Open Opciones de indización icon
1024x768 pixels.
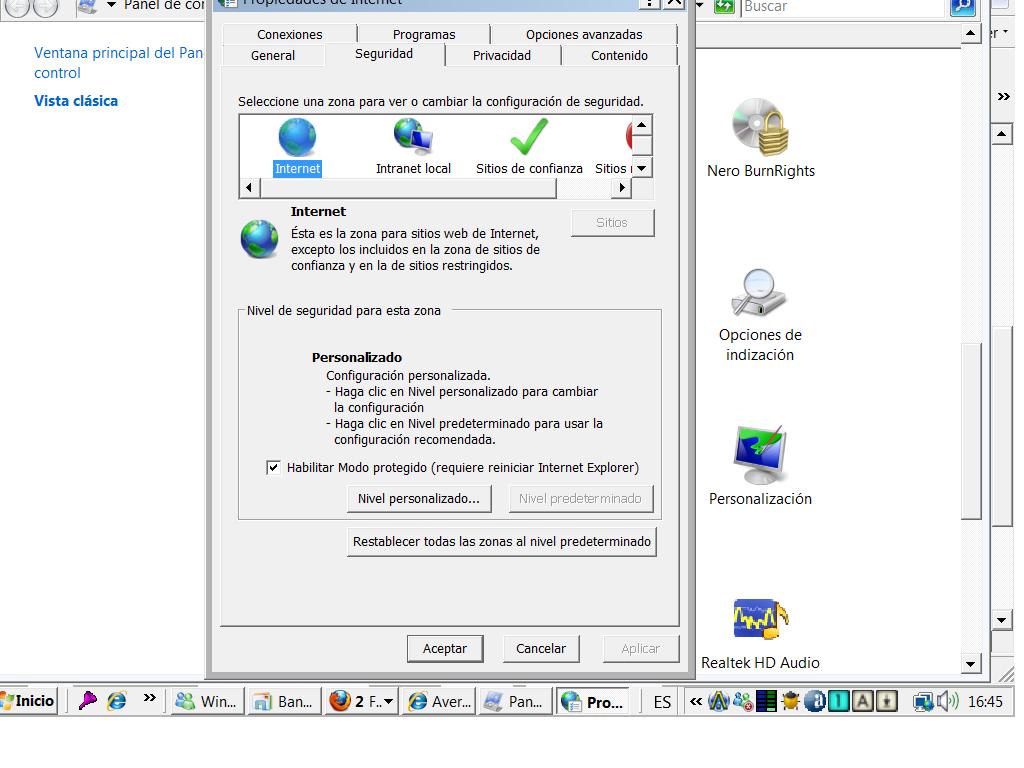coord(760,294)
